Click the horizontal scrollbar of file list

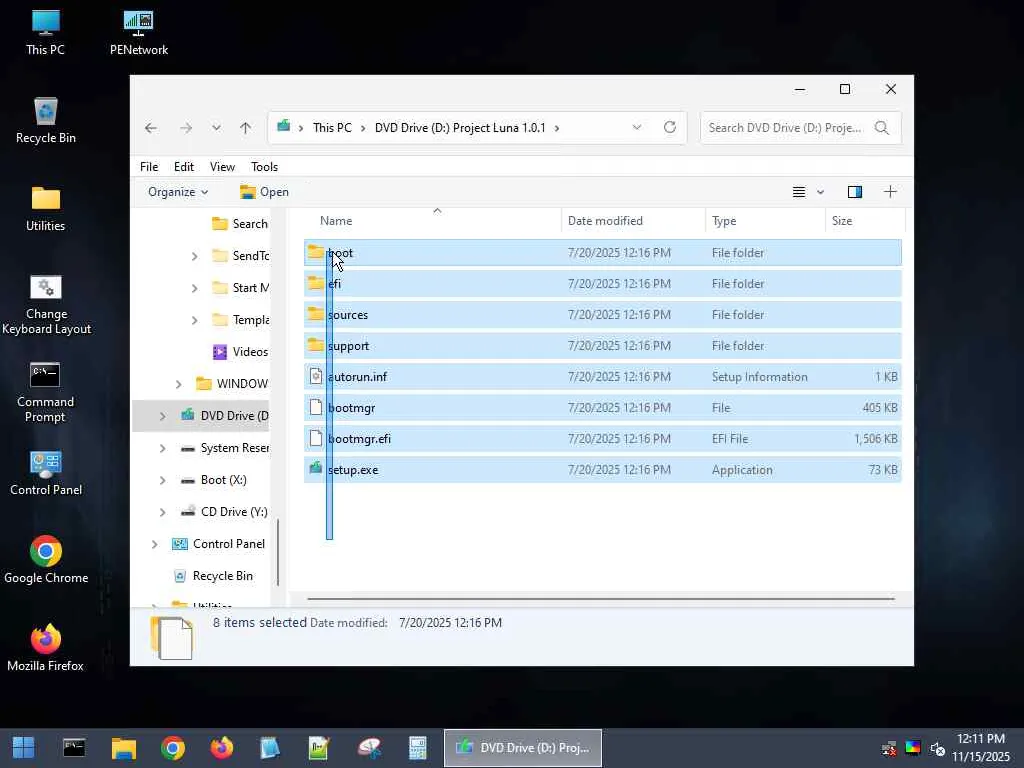click(600, 598)
